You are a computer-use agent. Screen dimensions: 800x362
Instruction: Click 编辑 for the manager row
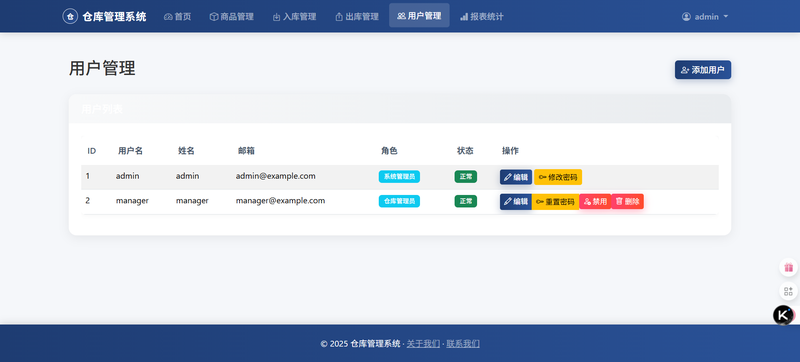pyautogui.click(x=516, y=201)
